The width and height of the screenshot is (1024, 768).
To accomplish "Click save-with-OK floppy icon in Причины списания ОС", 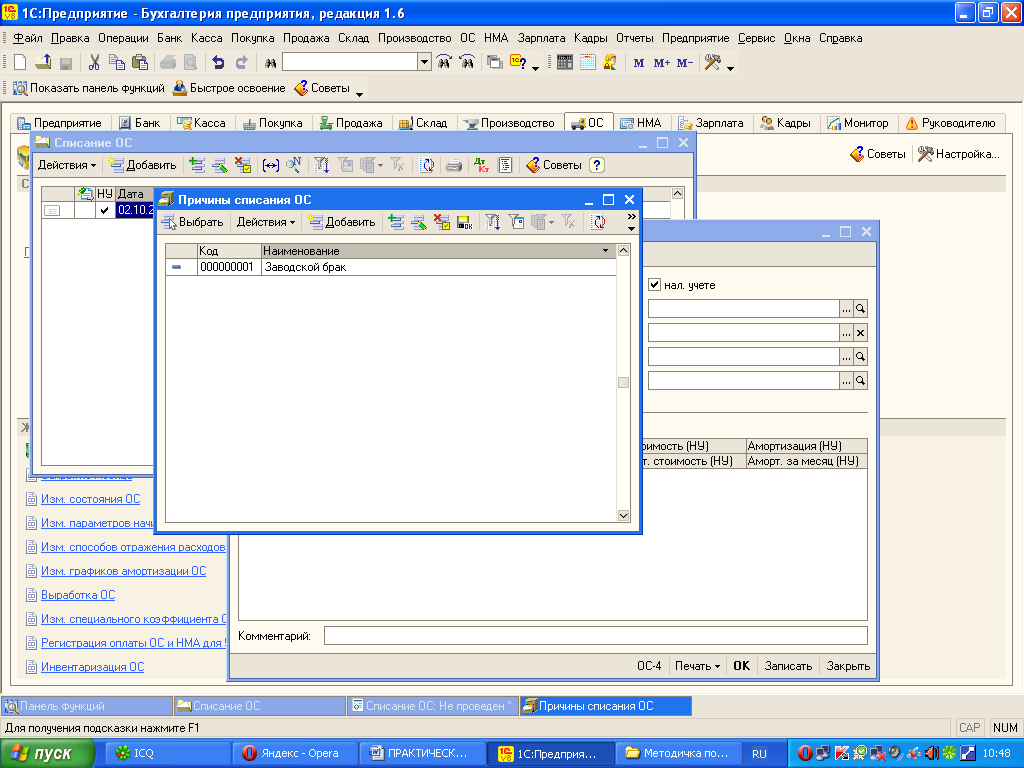I will [464, 222].
